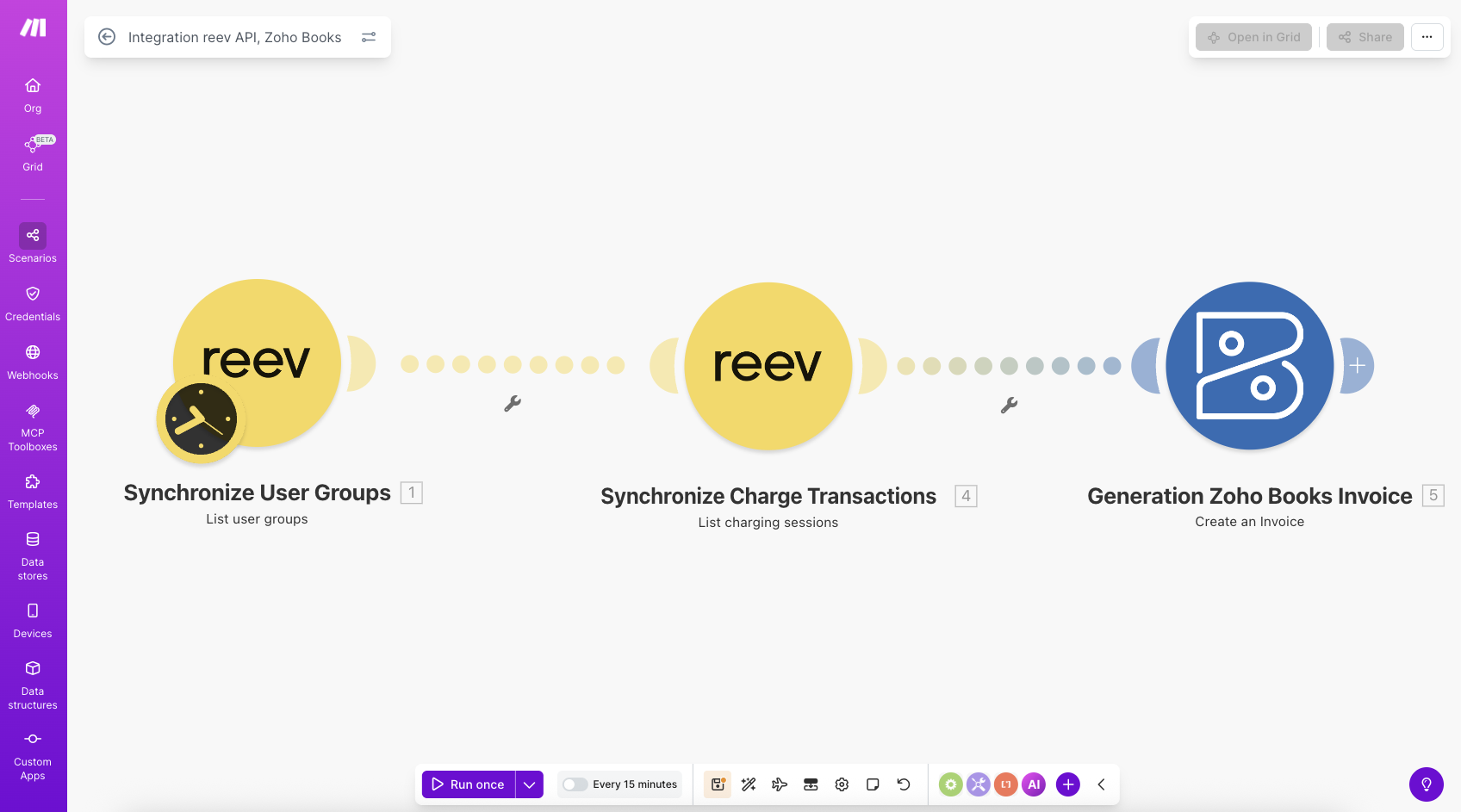Click the undo arrow icon in toolbar
The height and width of the screenshot is (812, 1461).
point(904,784)
